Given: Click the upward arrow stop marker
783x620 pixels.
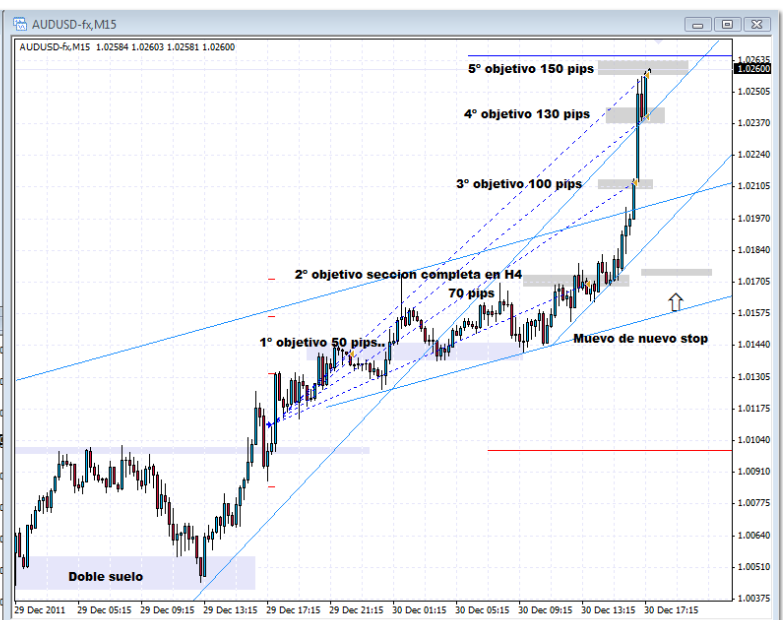Looking at the screenshot, I should coord(676,301).
